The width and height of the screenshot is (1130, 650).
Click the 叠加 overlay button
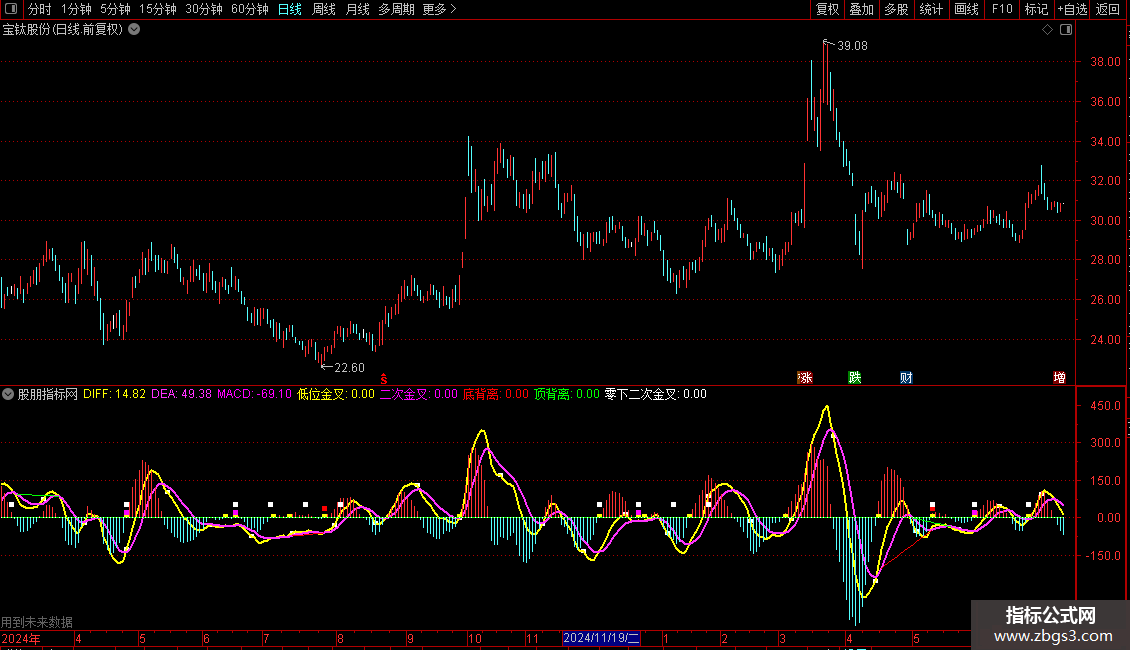click(861, 9)
